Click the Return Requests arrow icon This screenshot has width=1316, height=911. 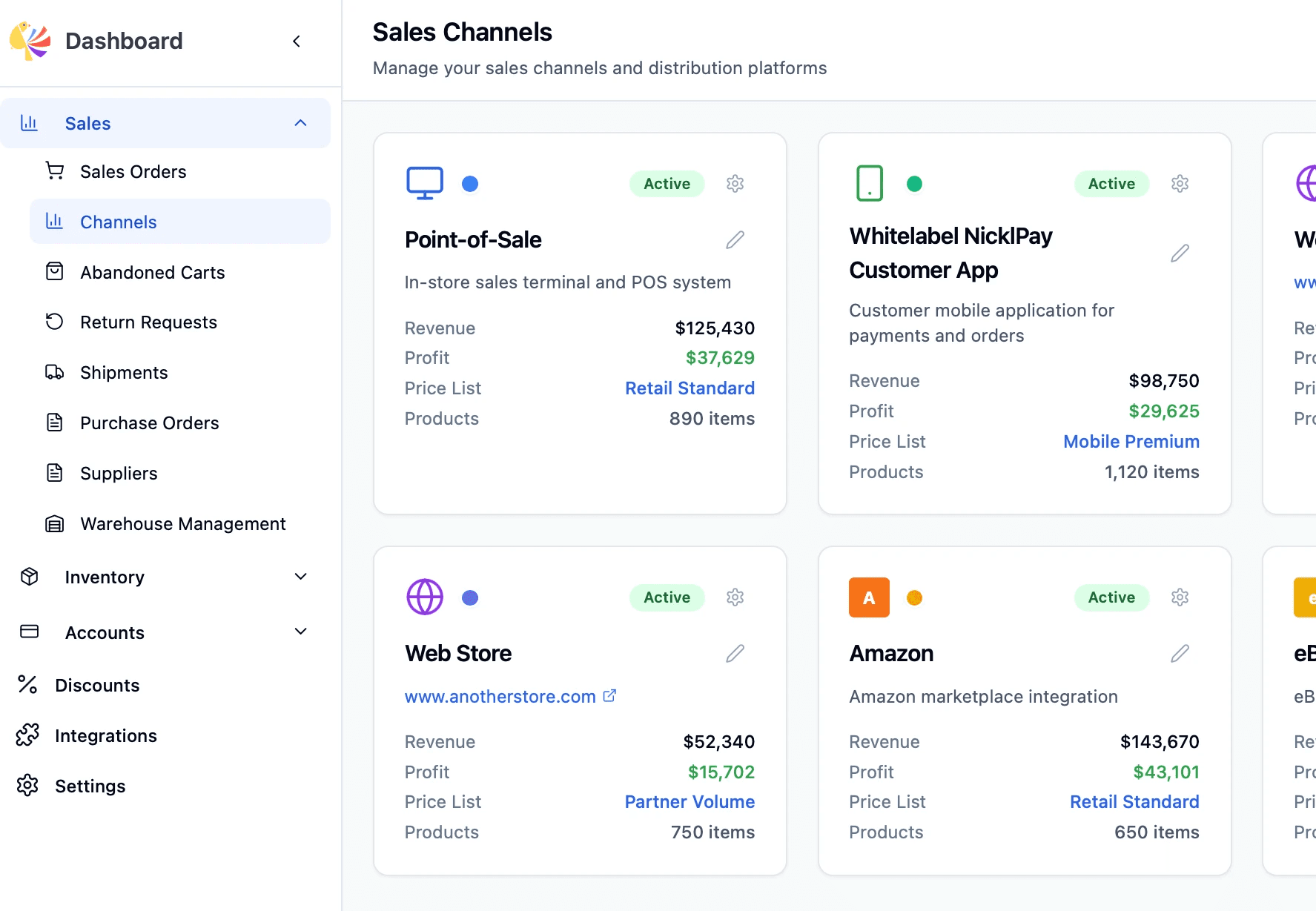pyautogui.click(x=54, y=322)
